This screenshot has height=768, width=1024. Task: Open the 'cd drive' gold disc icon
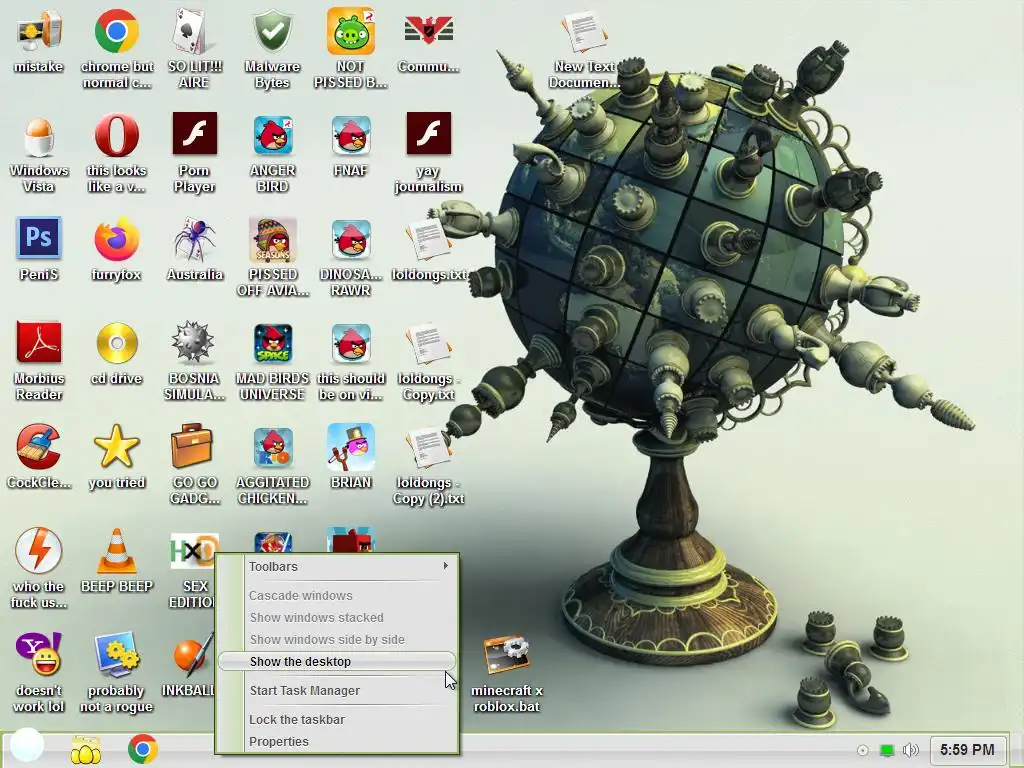click(x=116, y=343)
